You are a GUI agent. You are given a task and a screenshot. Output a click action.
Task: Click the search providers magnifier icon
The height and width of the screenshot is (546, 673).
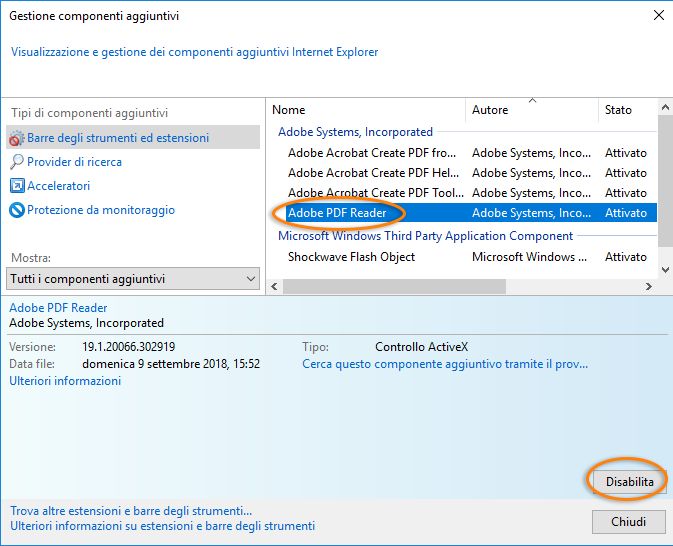[17, 162]
